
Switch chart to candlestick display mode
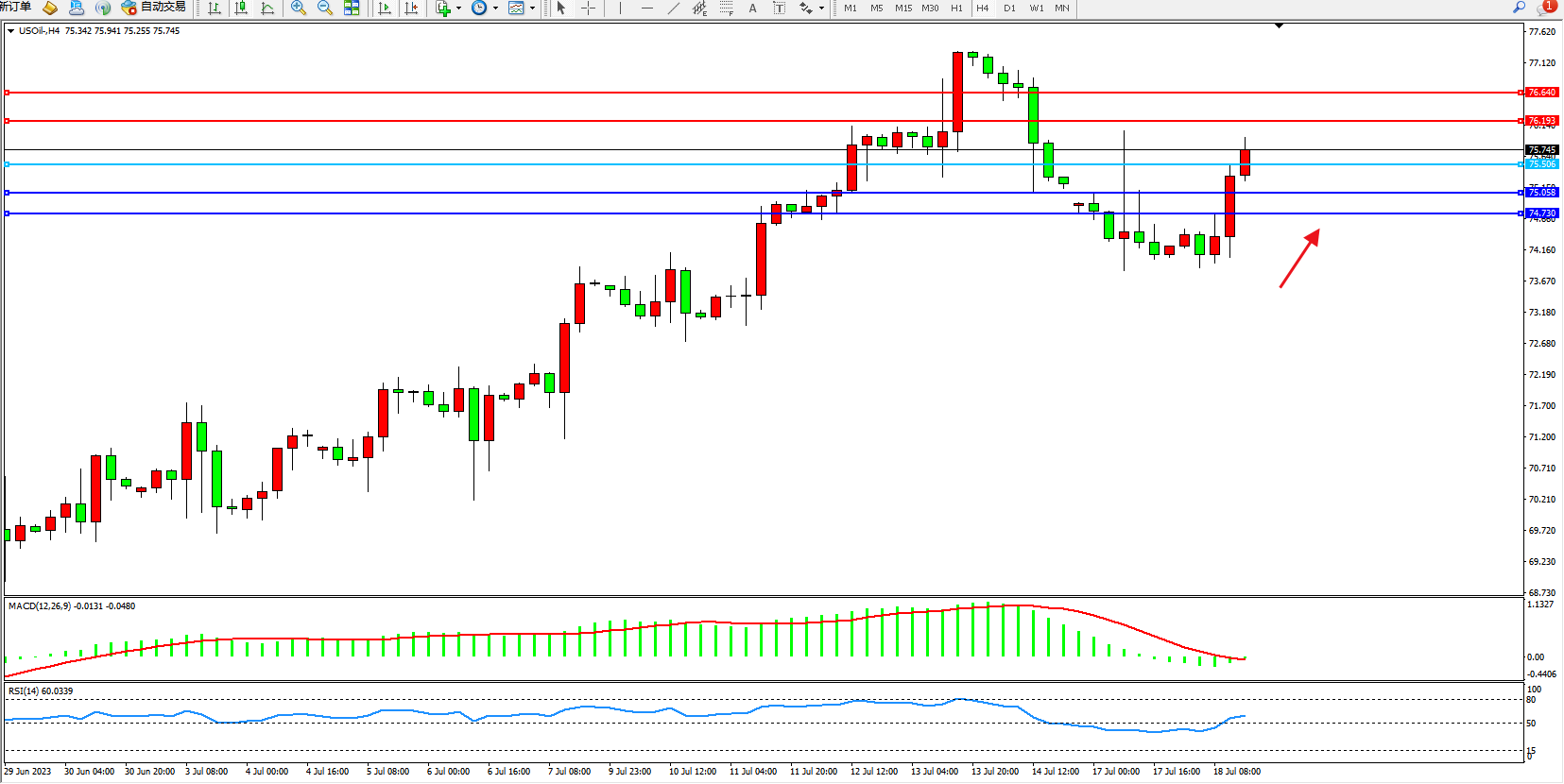click(241, 8)
